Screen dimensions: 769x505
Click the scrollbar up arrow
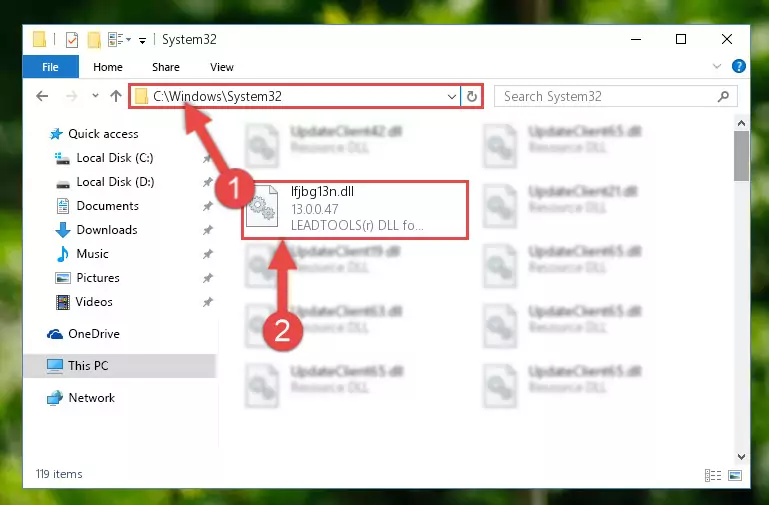point(742,123)
